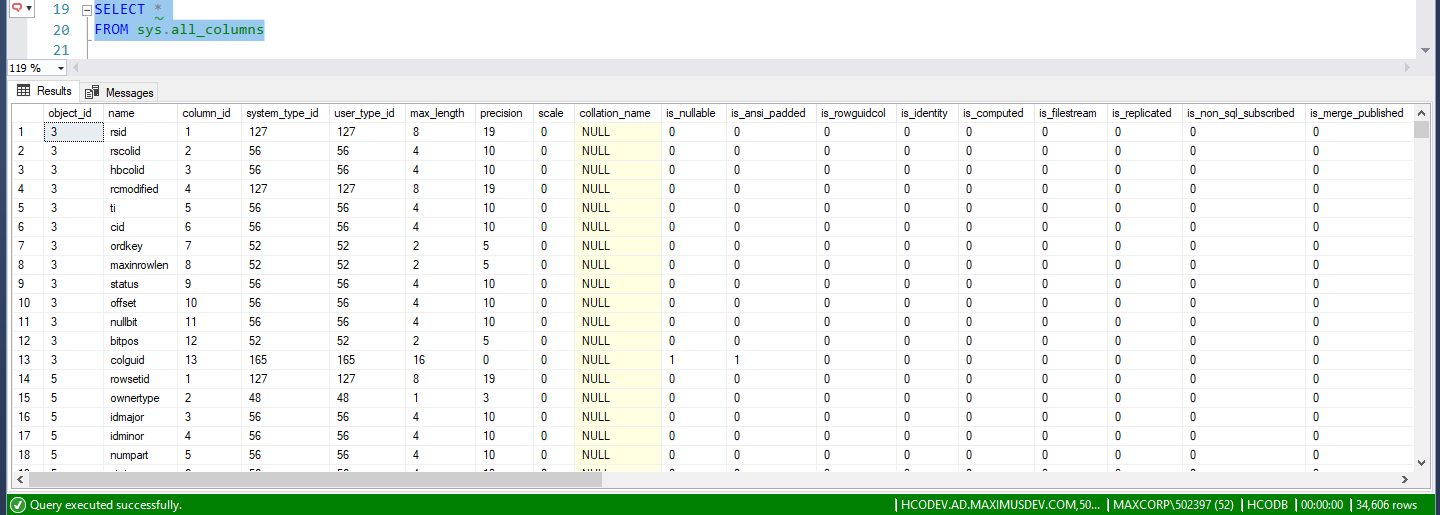Click the editor vertical scrollbar down arrow
This screenshot has width=1440, height=515.
pyautogui.click(x=1424, y=50)
